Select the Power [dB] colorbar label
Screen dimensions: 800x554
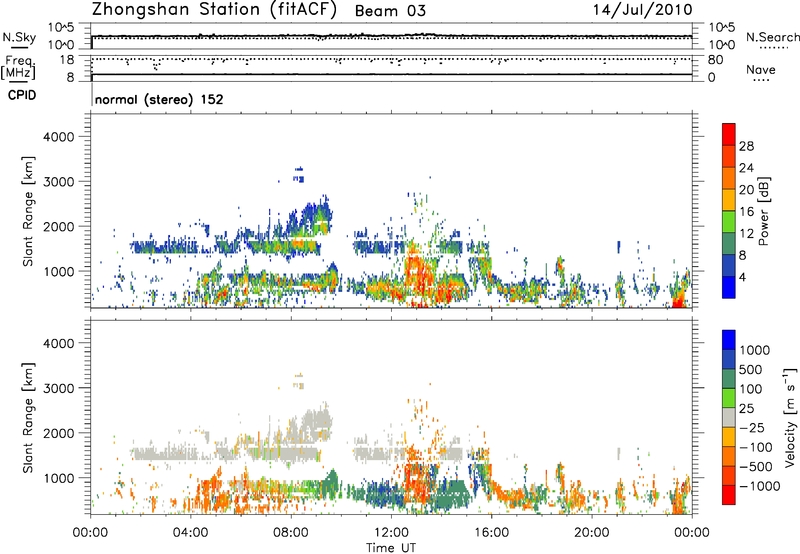click(x=764, y=211)
